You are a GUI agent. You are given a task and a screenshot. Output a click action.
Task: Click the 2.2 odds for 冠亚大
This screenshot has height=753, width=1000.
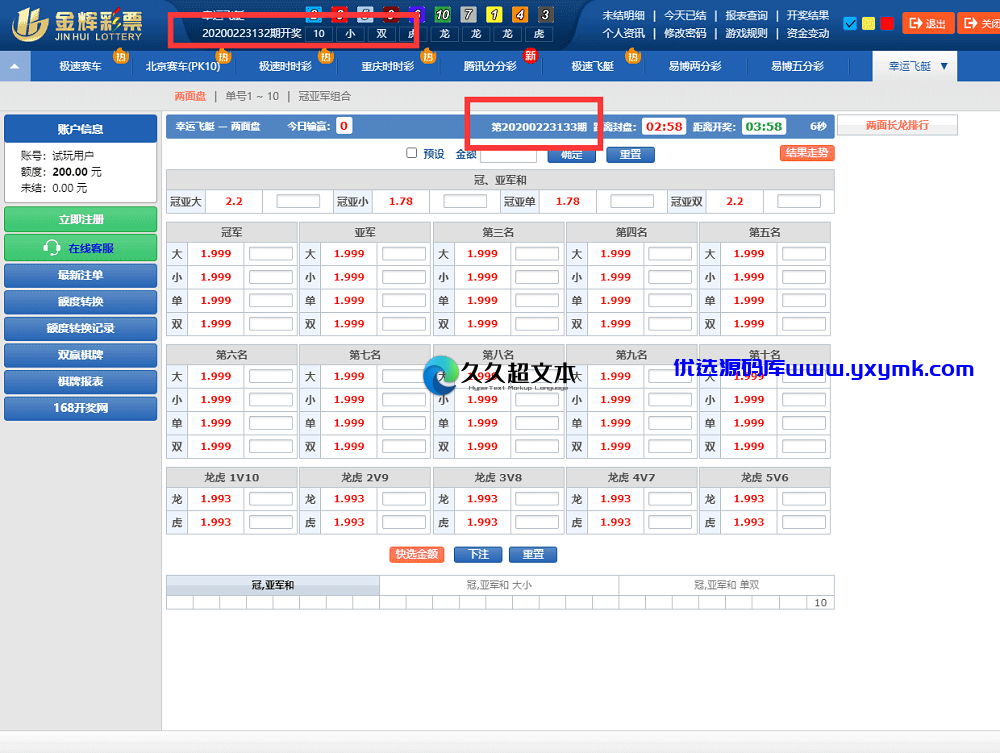pyautogui.click(x=234, y=201)
